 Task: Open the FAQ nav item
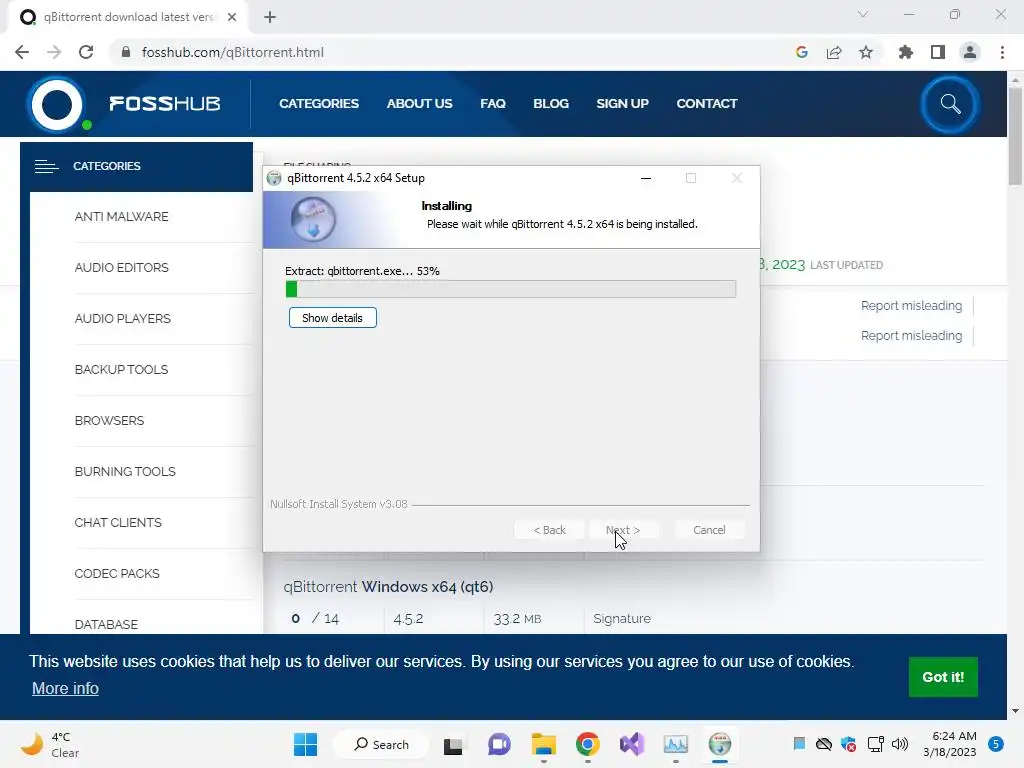click(x=493, y=104)
